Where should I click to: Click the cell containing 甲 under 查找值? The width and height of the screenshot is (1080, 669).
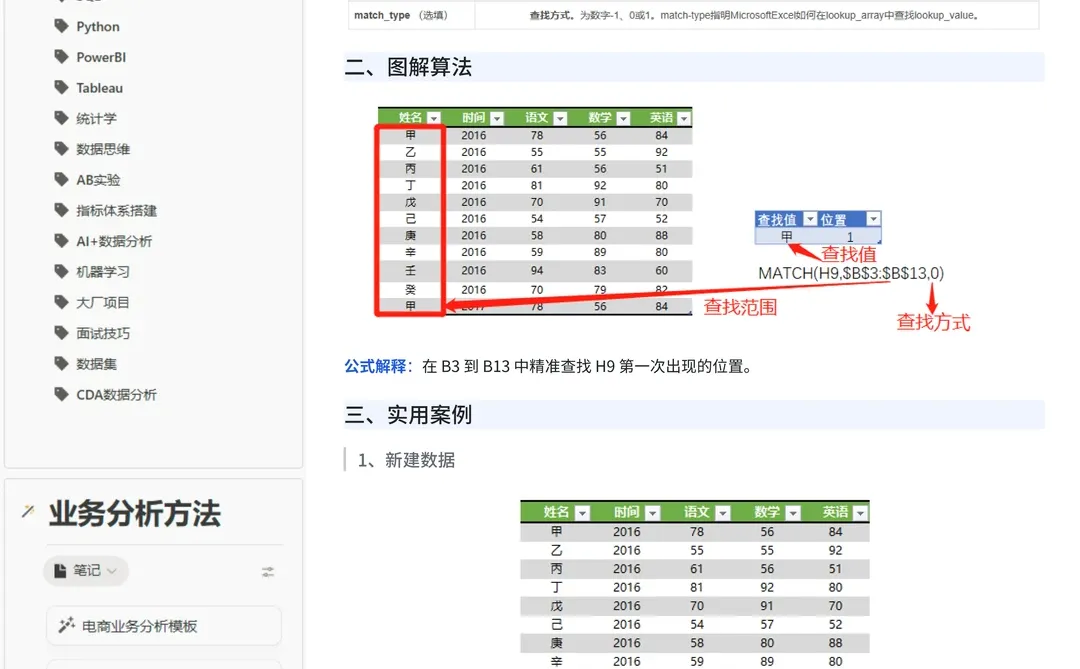point(787,234)
